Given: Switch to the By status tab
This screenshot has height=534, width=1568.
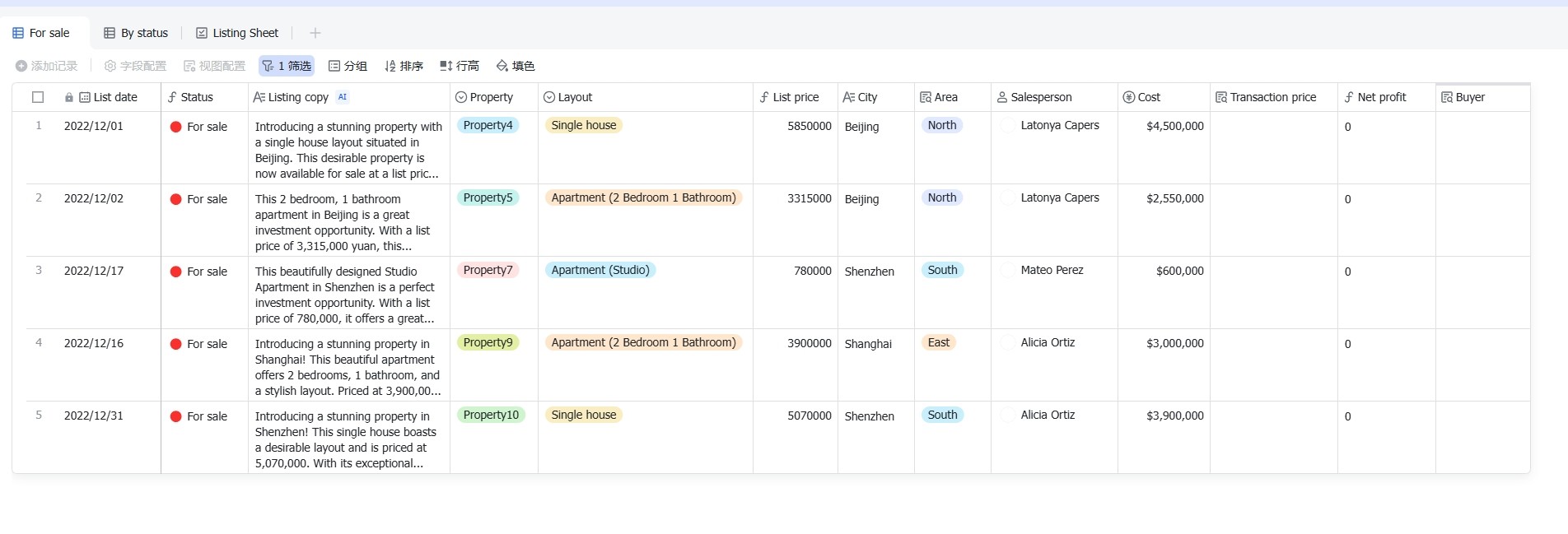Looking at the screenshot, I should [136, 33].
